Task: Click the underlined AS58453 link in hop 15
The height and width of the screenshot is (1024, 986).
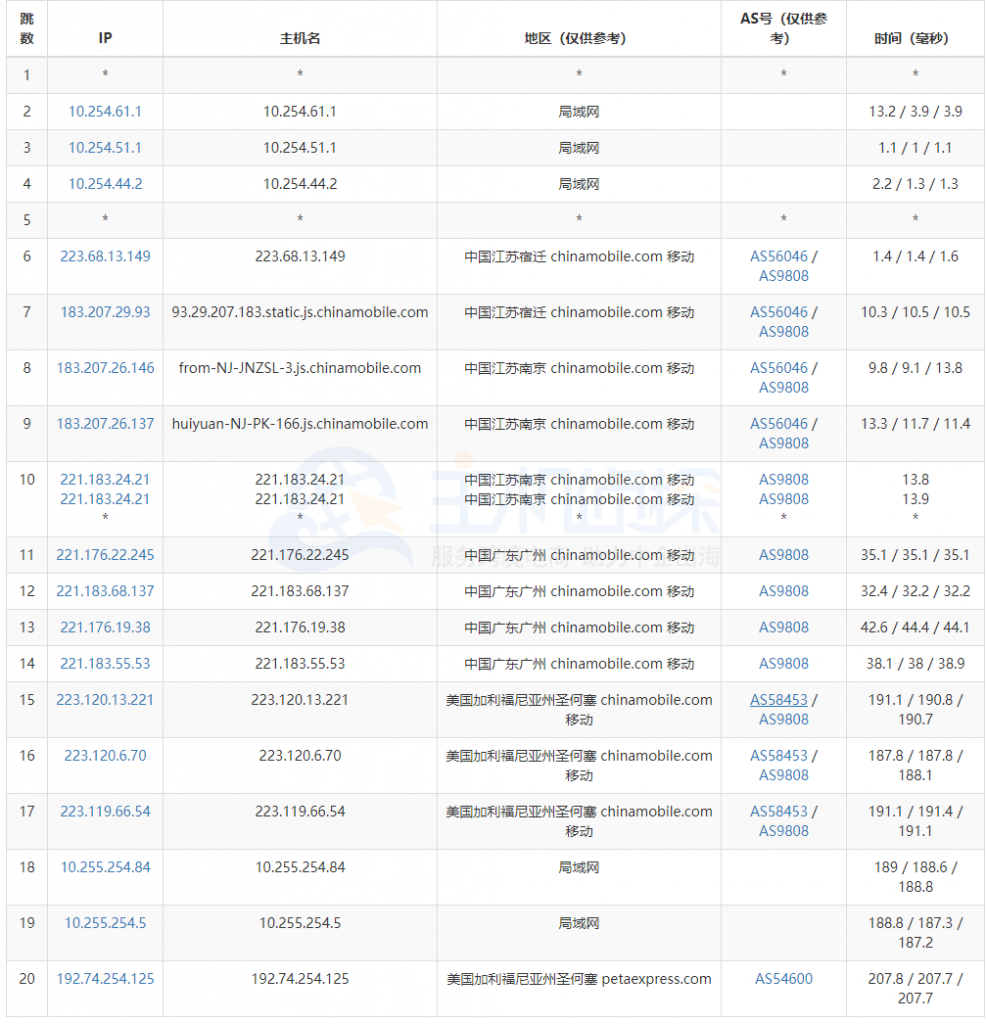Action: click(x=778, y=700)
